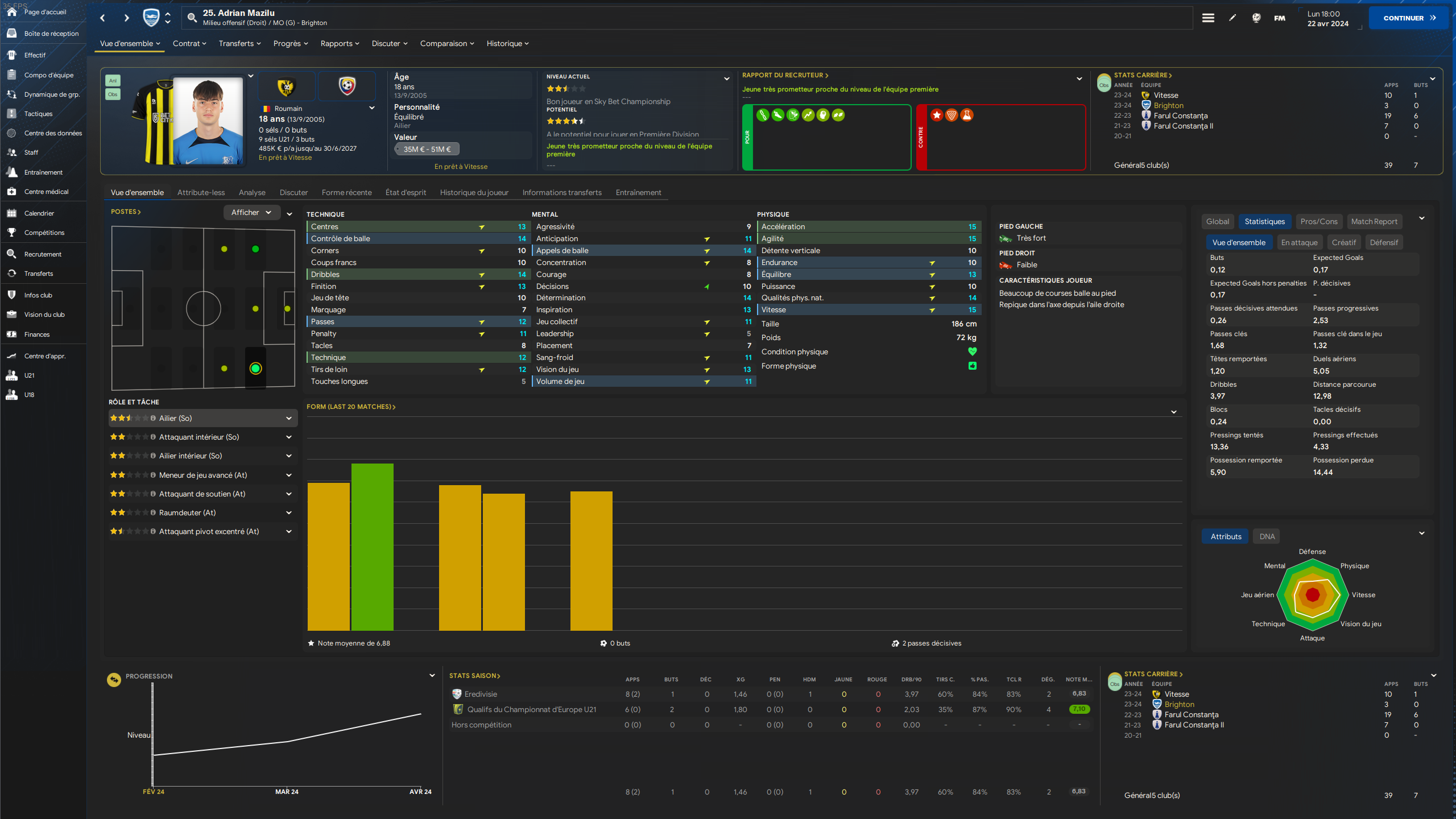Switch stats filter to En attaque
This screenshot has height=819, width=1456.
click(1299, 242)
